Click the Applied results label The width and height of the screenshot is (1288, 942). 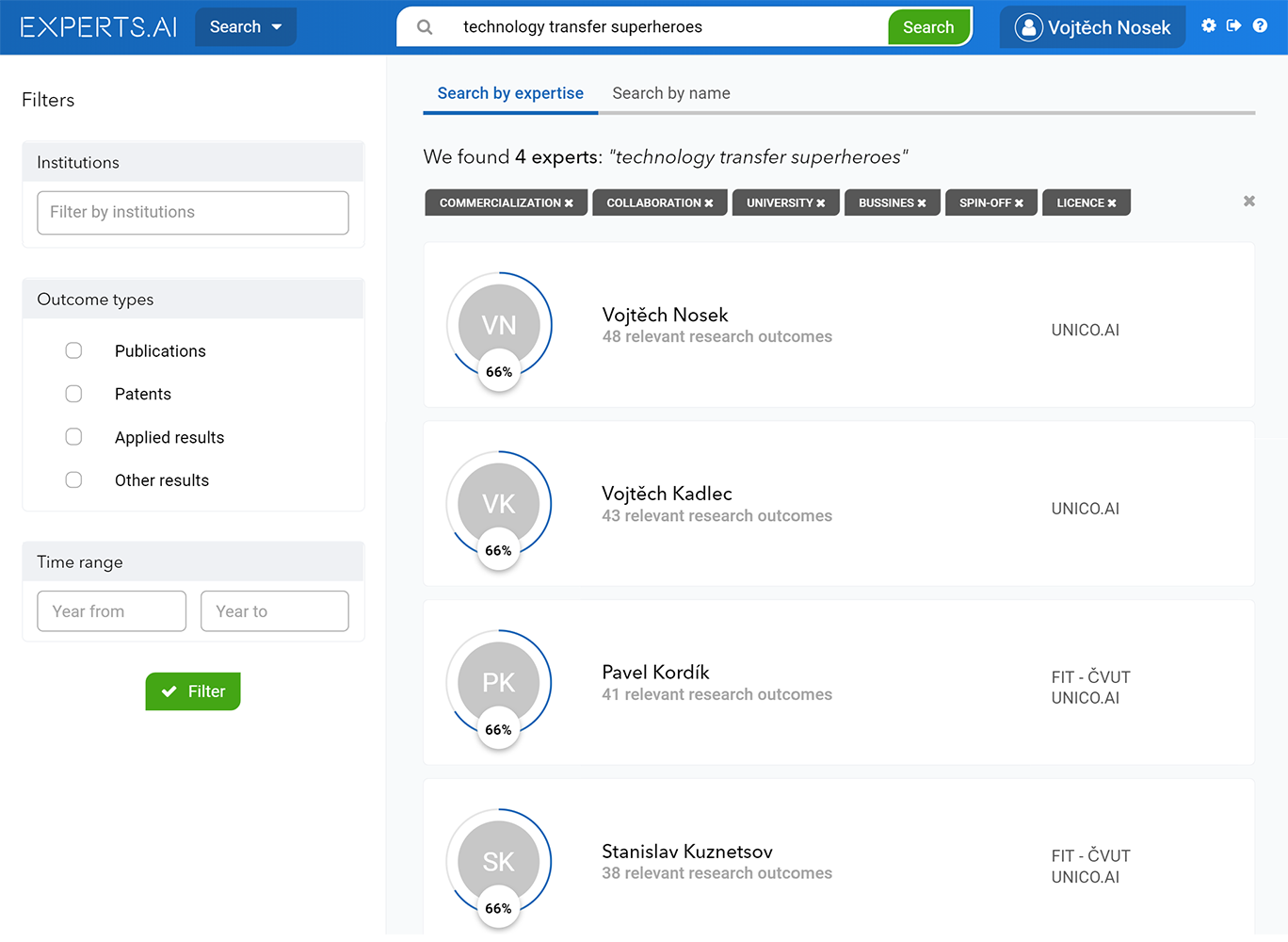169,438
